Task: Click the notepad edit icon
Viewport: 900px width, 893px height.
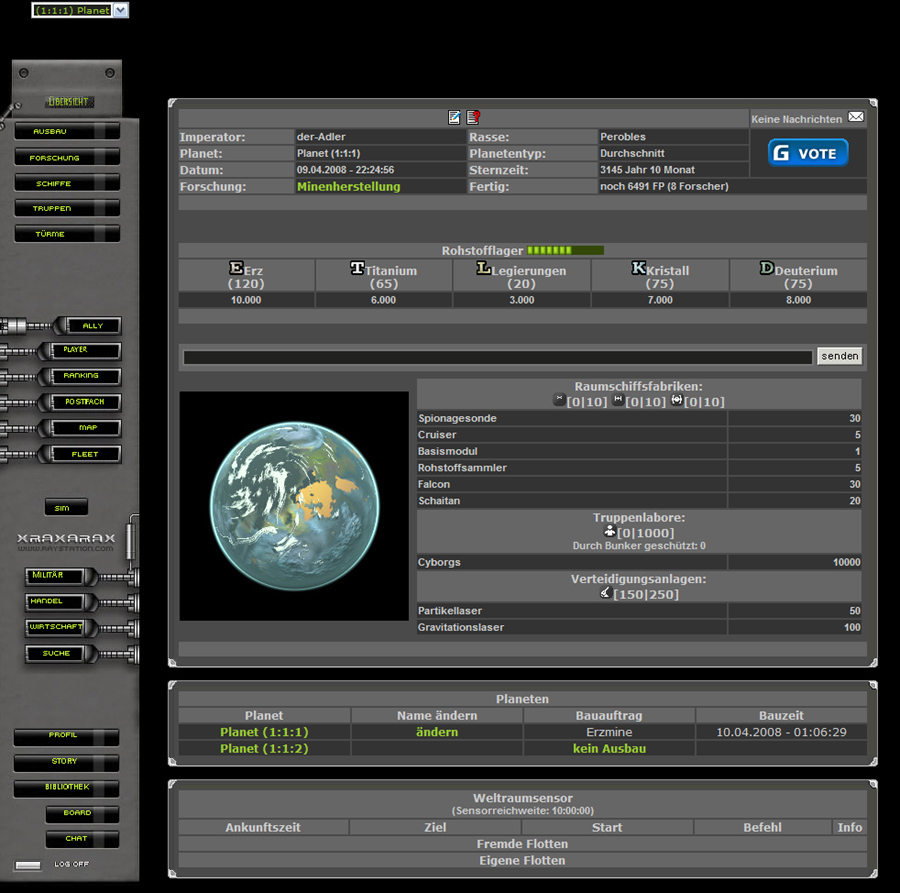Action: tap(455, 117)
